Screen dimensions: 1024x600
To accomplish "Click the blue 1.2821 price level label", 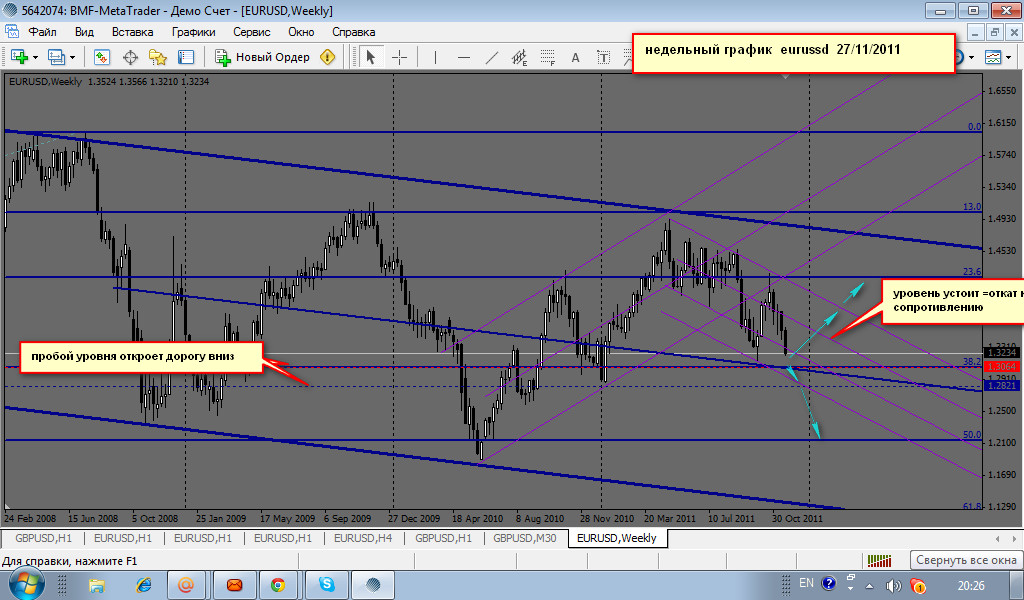I will click(1002, 385).
